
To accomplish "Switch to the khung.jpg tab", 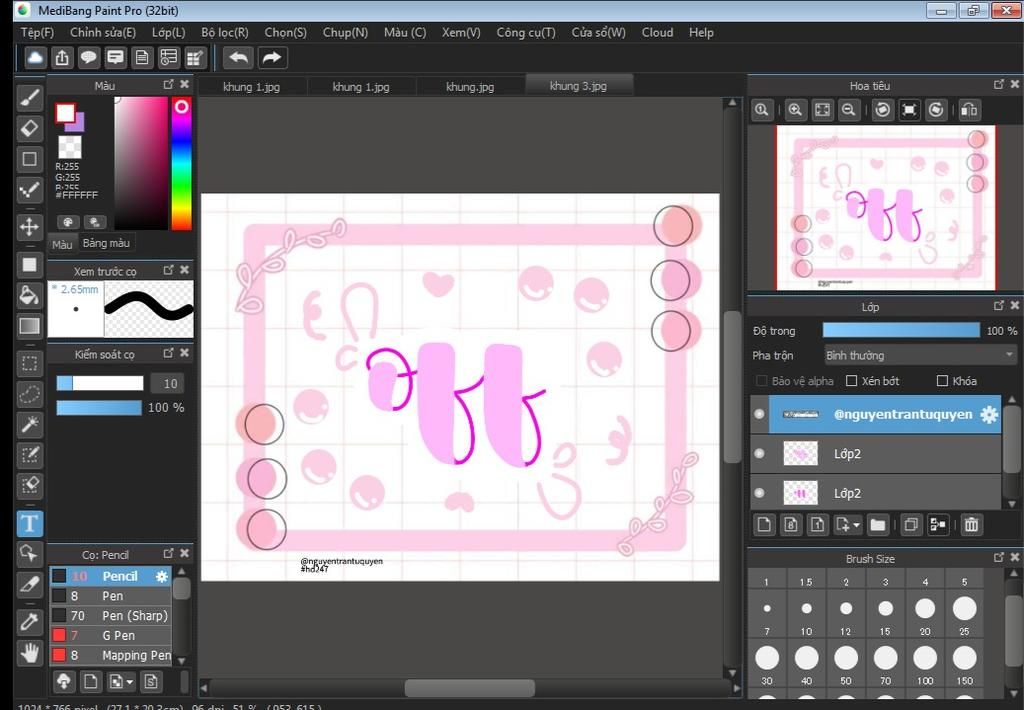I will tap(470, 86).
